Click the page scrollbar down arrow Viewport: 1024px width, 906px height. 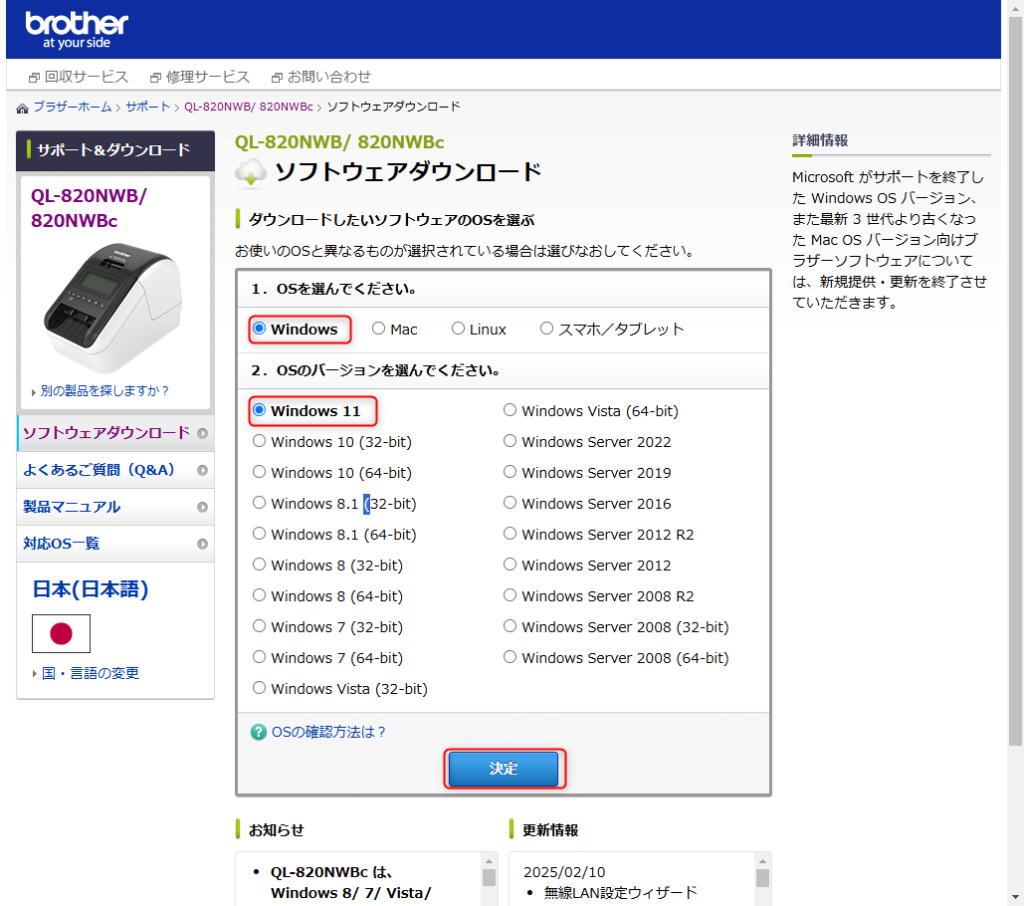click(x=1015, y=898)
